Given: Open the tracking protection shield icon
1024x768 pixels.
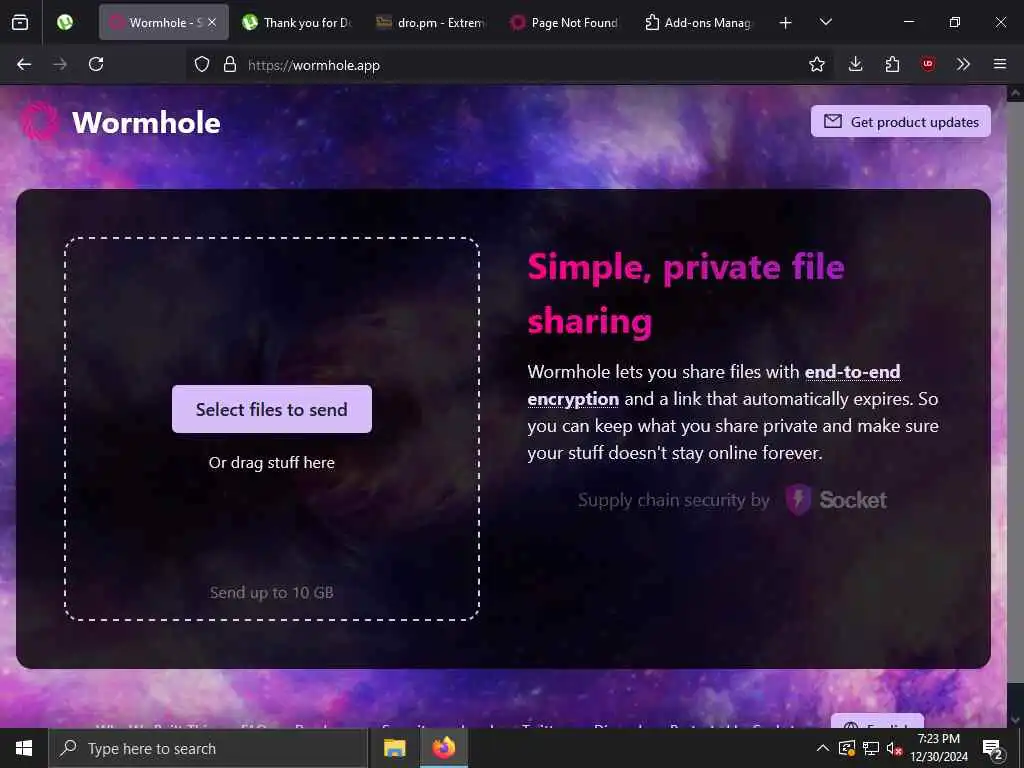Looking at the screenshot, I should click(x=202, y=64).
